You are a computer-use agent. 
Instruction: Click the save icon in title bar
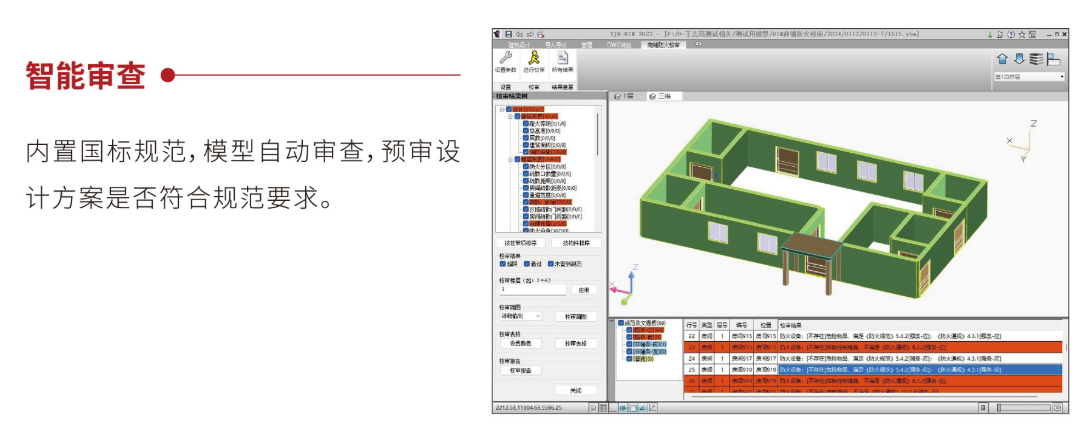tap(508, 34)
